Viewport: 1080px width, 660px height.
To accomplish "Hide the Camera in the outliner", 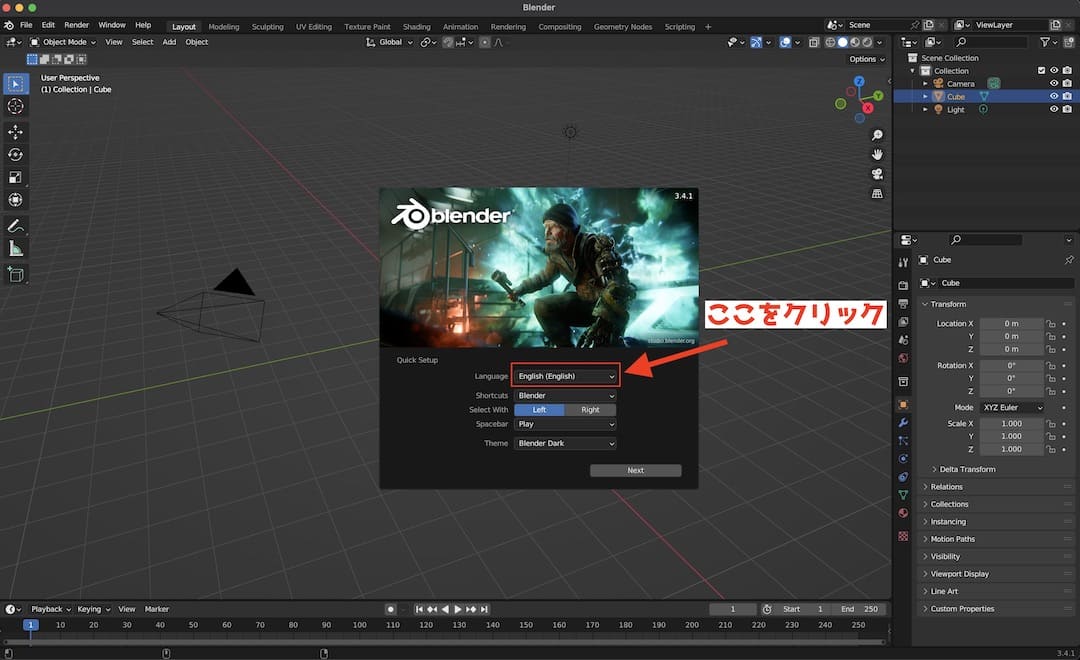I will [x=1054, y=83].
